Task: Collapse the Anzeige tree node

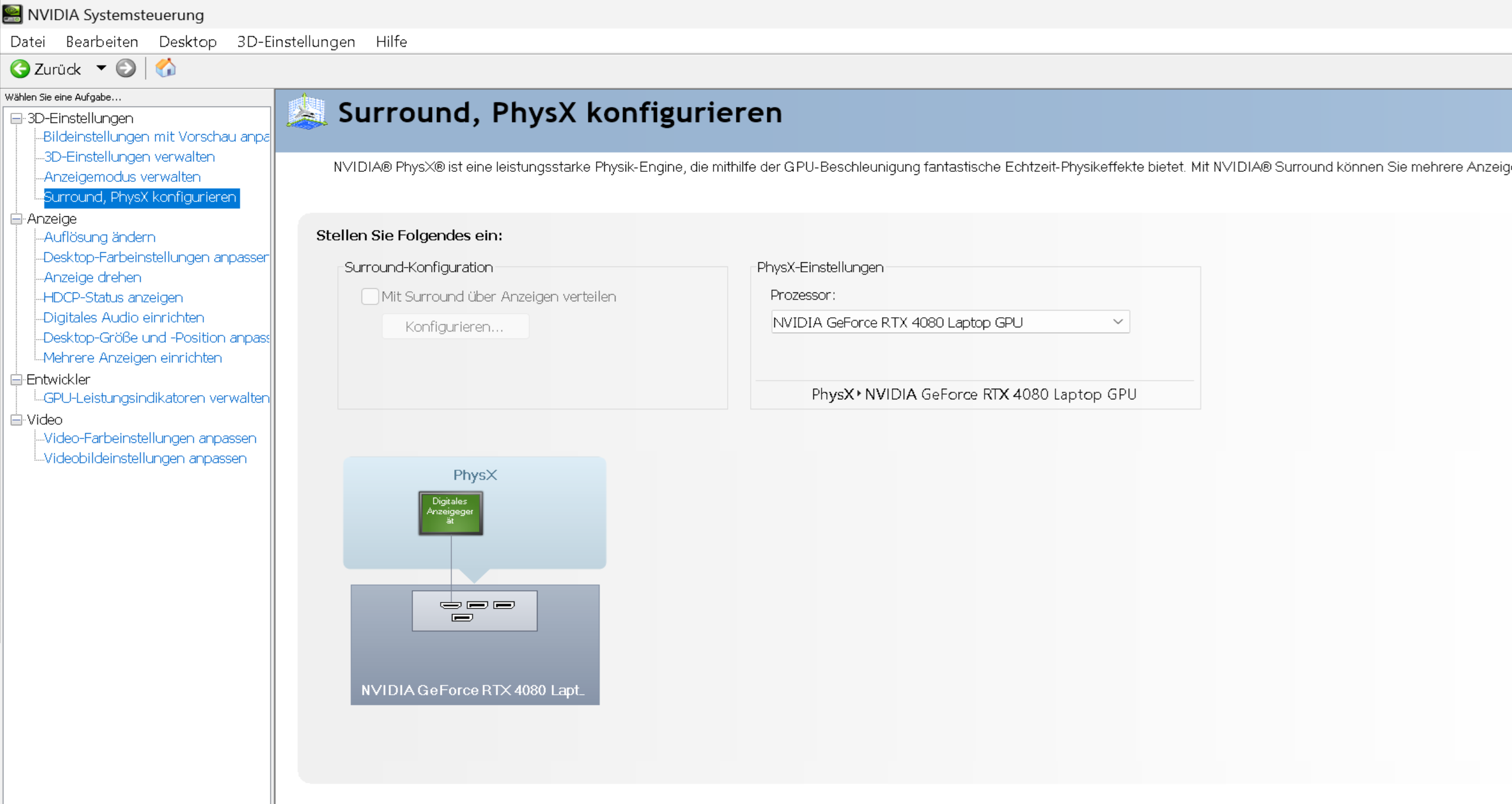Action: point(16,219)
